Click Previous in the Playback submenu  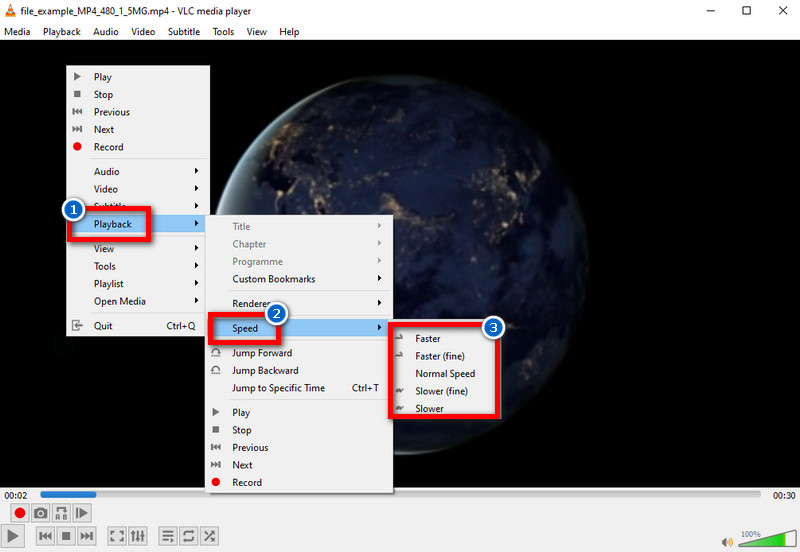[299, 447]
